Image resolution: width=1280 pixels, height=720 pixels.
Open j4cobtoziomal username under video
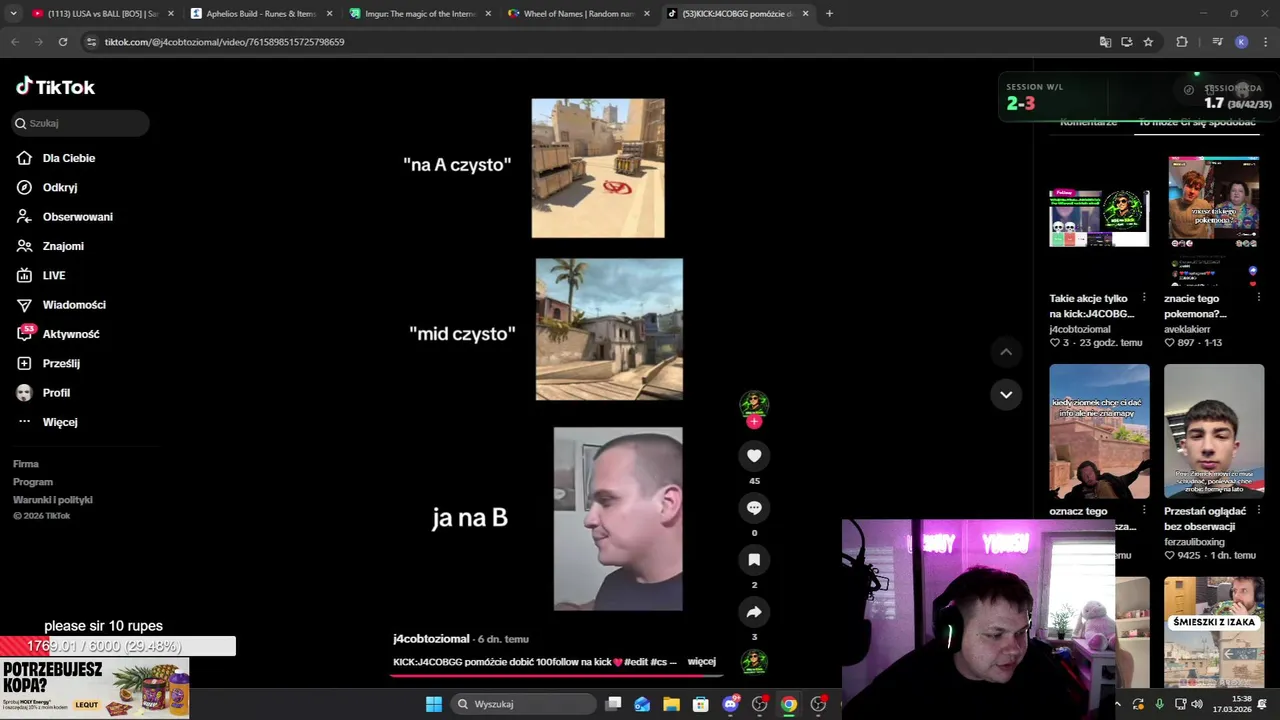pos(431,639)
